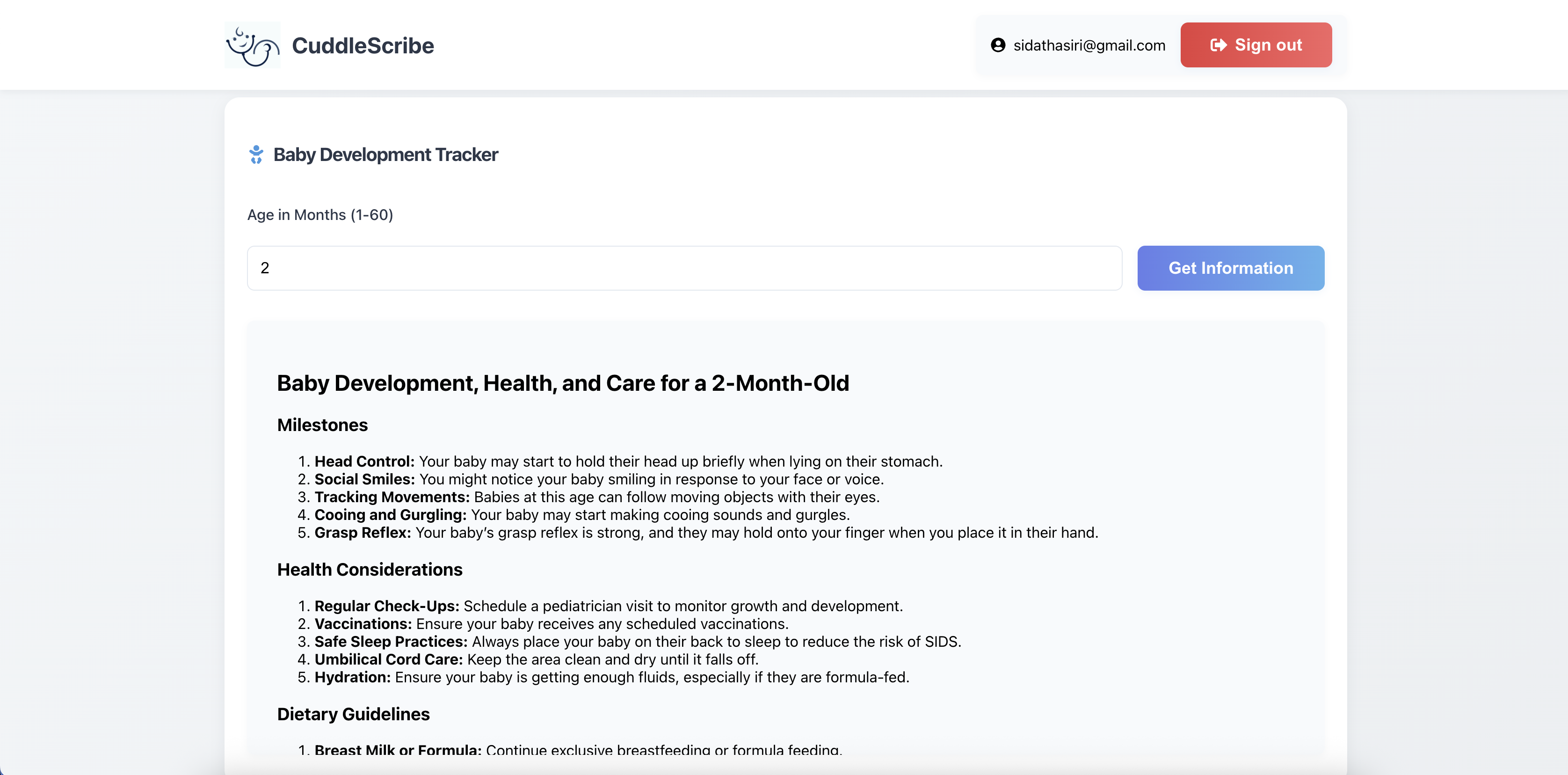Click the user account avatar icon
Viewport: 1568px width, 775px height.
click(998, 45)
